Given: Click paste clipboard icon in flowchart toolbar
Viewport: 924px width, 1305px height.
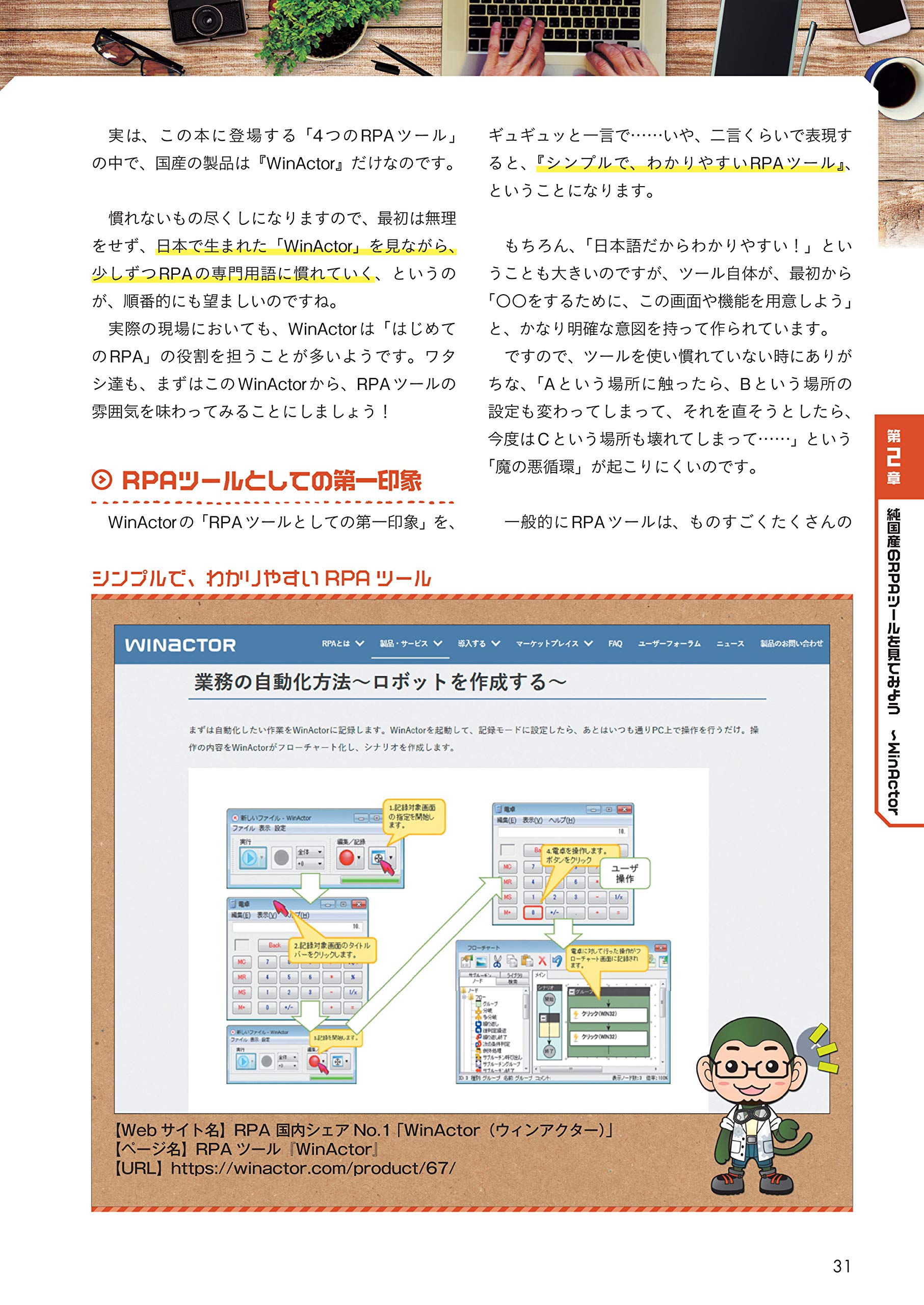Looking at the screenshot, I should pyautogui.click(x=527, y=961).
